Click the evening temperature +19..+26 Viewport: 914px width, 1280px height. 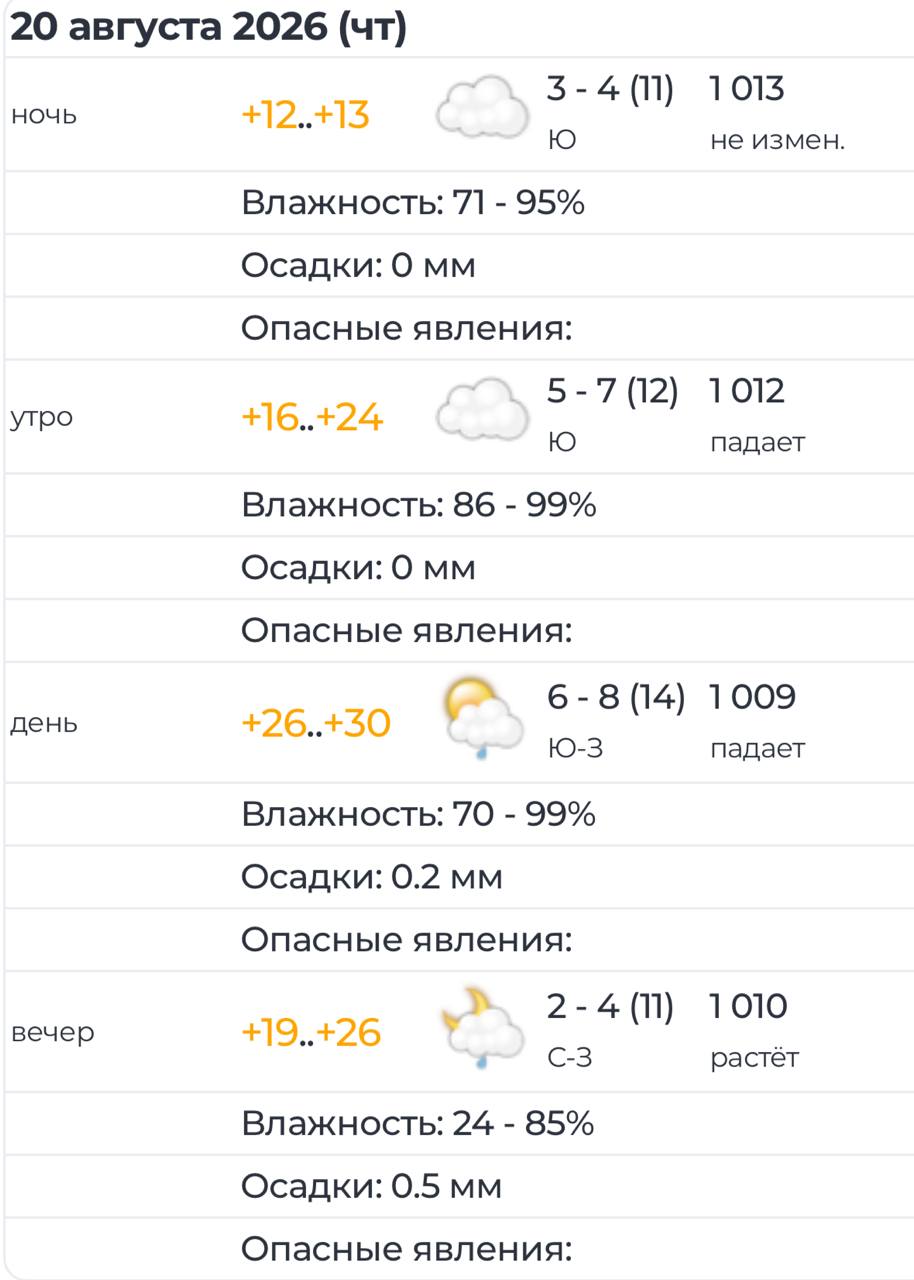311,1032
